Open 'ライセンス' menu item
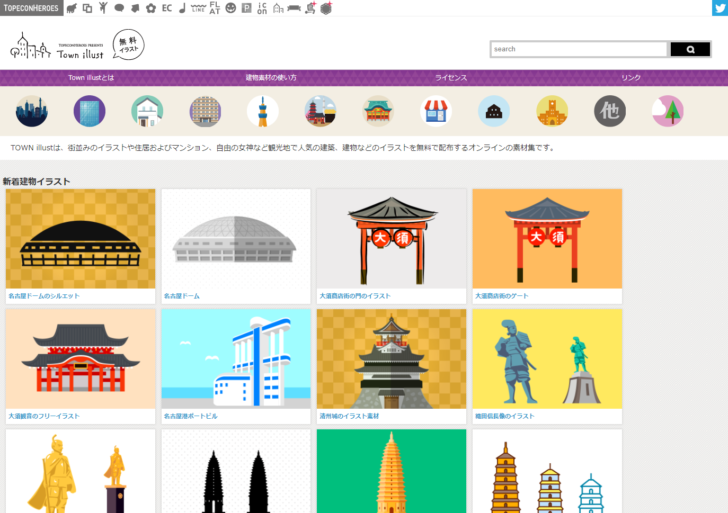 [x=451, y=78]
